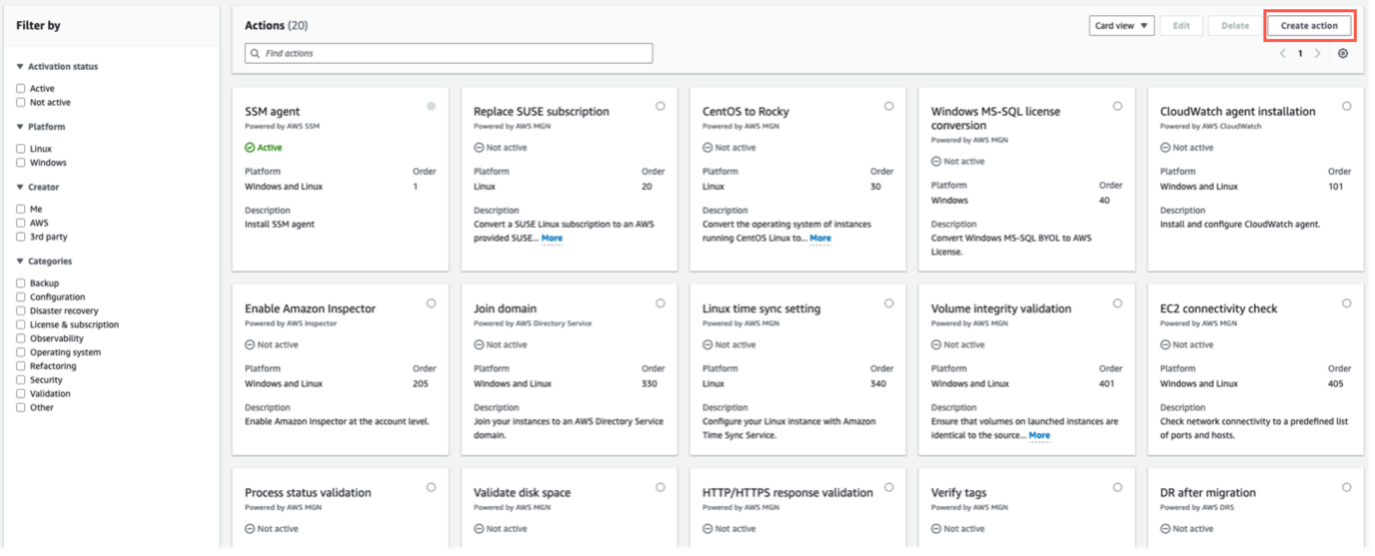Click the Join domain card title

[505, 309]
